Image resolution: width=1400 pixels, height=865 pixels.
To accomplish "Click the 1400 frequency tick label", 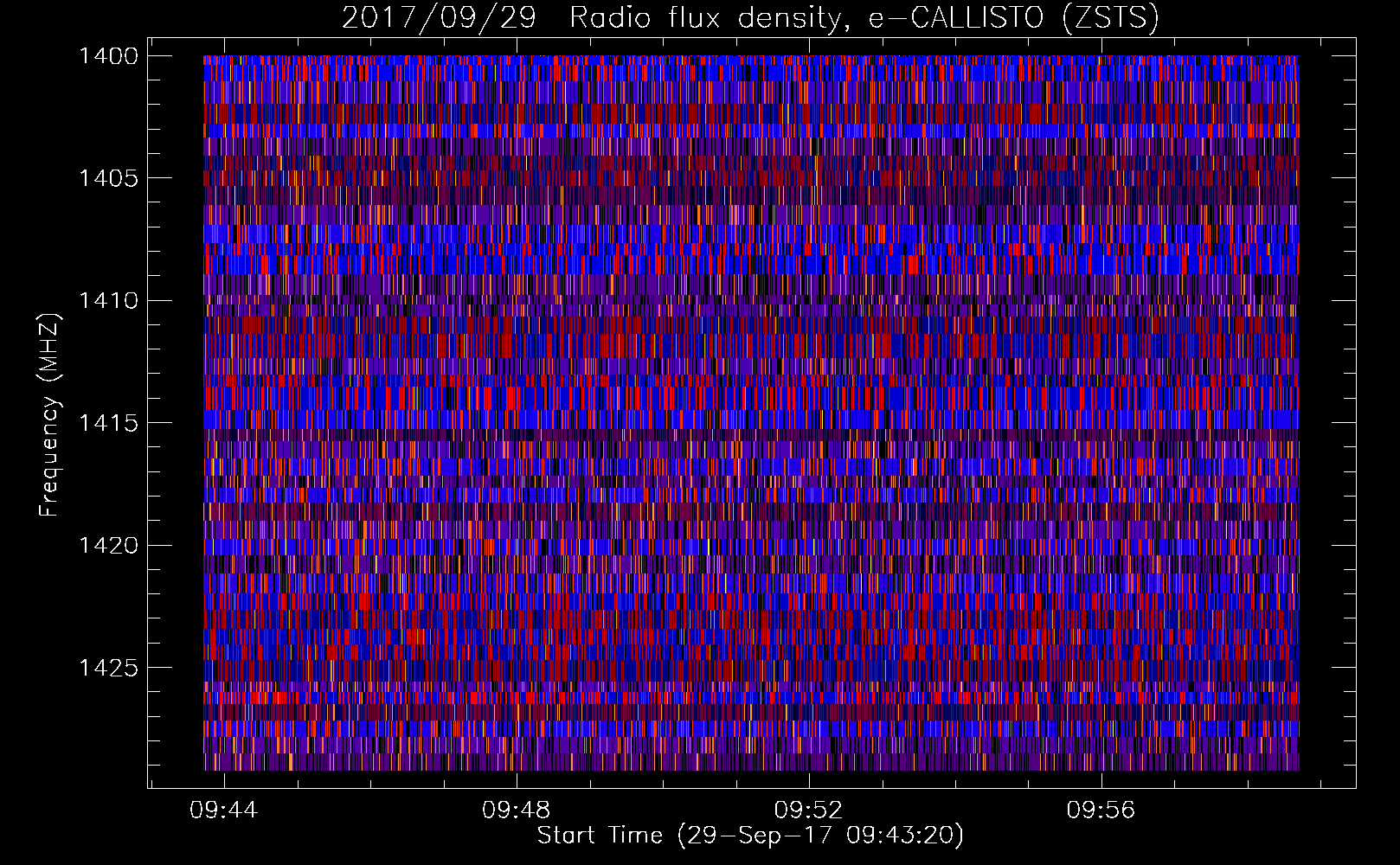I will pos(108,56).
